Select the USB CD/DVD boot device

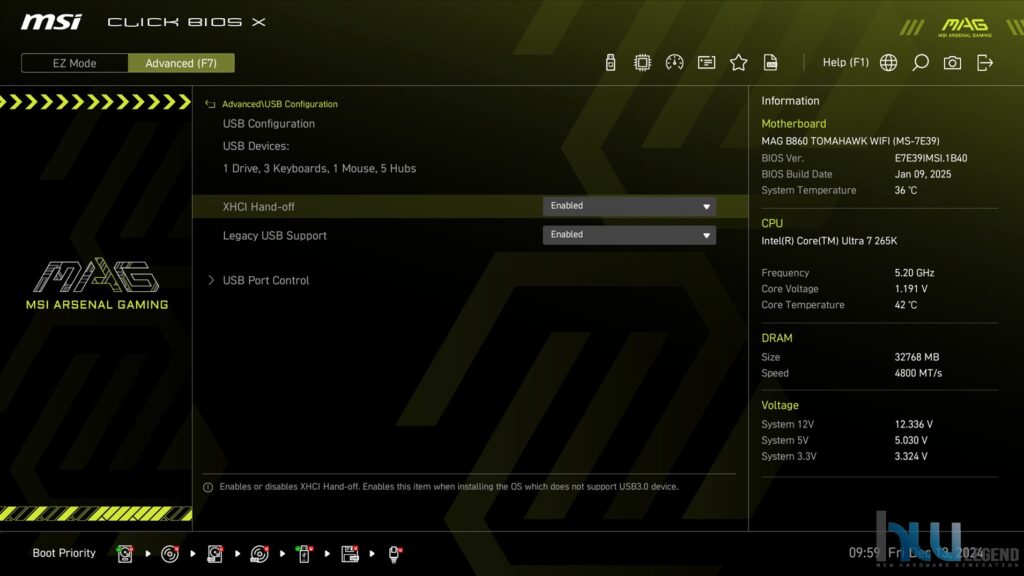259,554
